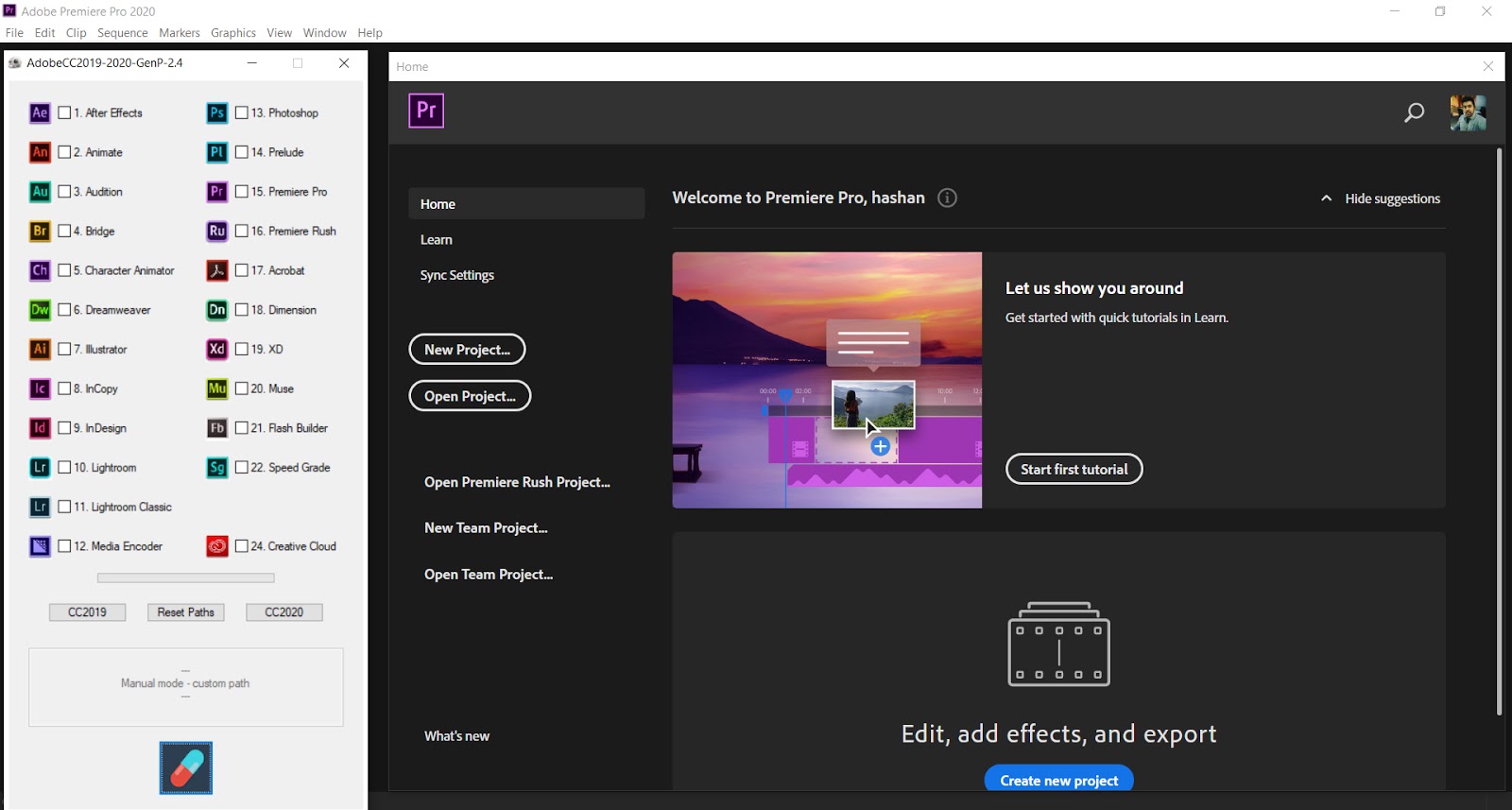Check the 12. Media Encoder checkbox
This screenshot has width=1512, height=810.
click(x=64, y=546)
